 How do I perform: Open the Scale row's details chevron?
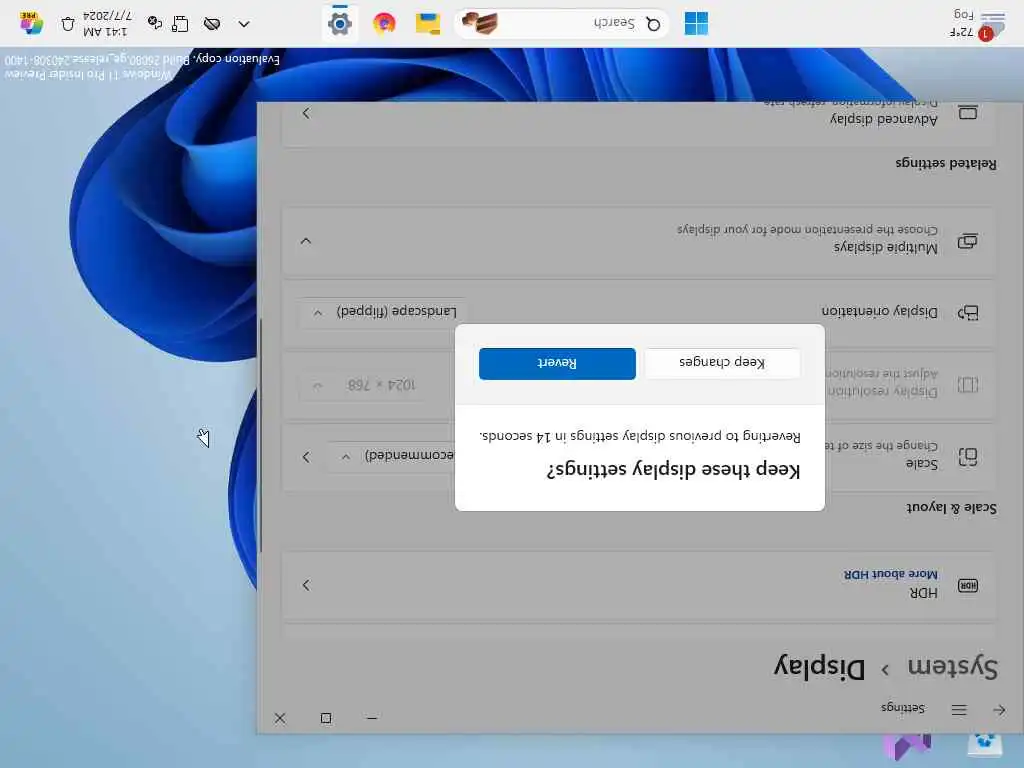[306, 456]
